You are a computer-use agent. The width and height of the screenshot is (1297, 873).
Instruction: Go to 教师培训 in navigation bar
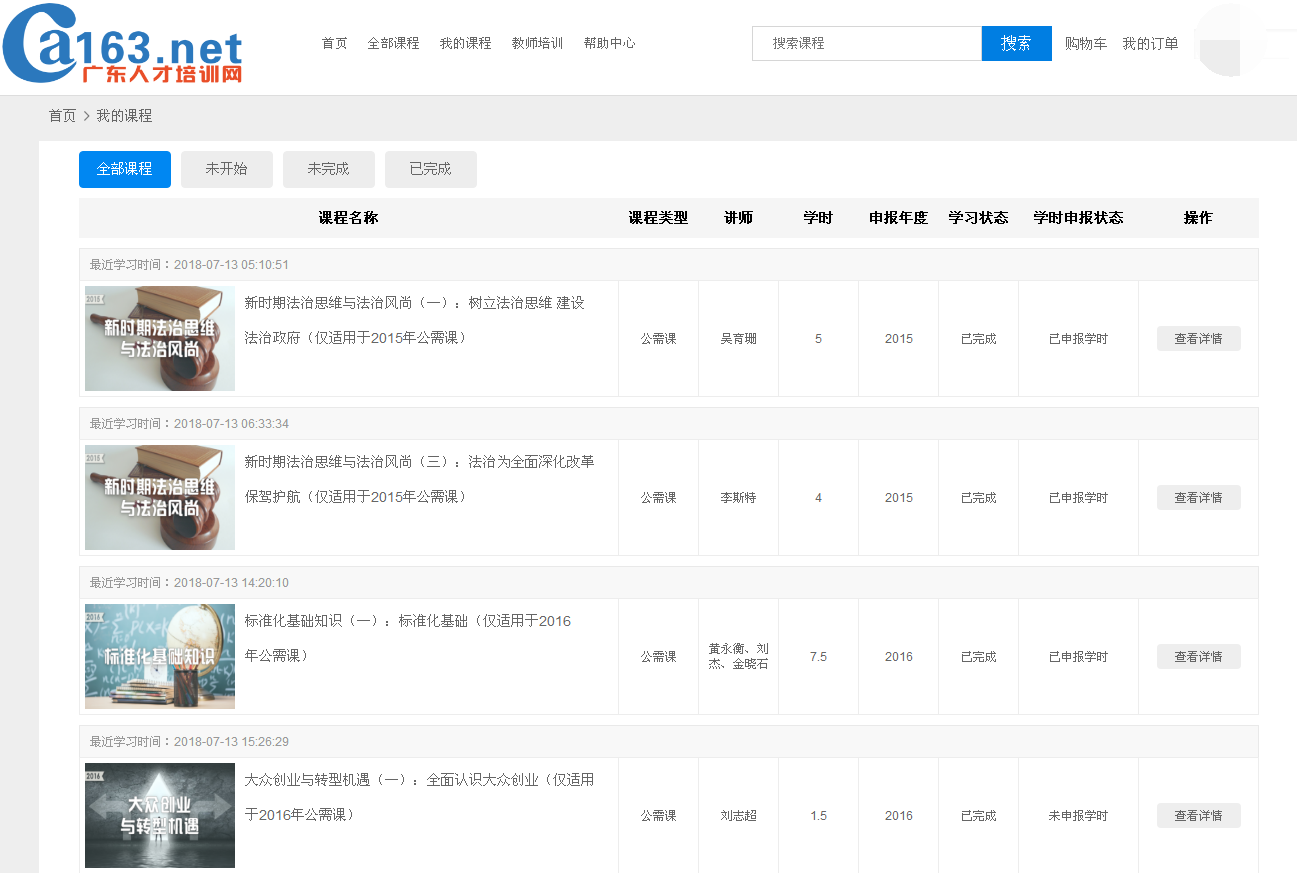click(537, 43)
